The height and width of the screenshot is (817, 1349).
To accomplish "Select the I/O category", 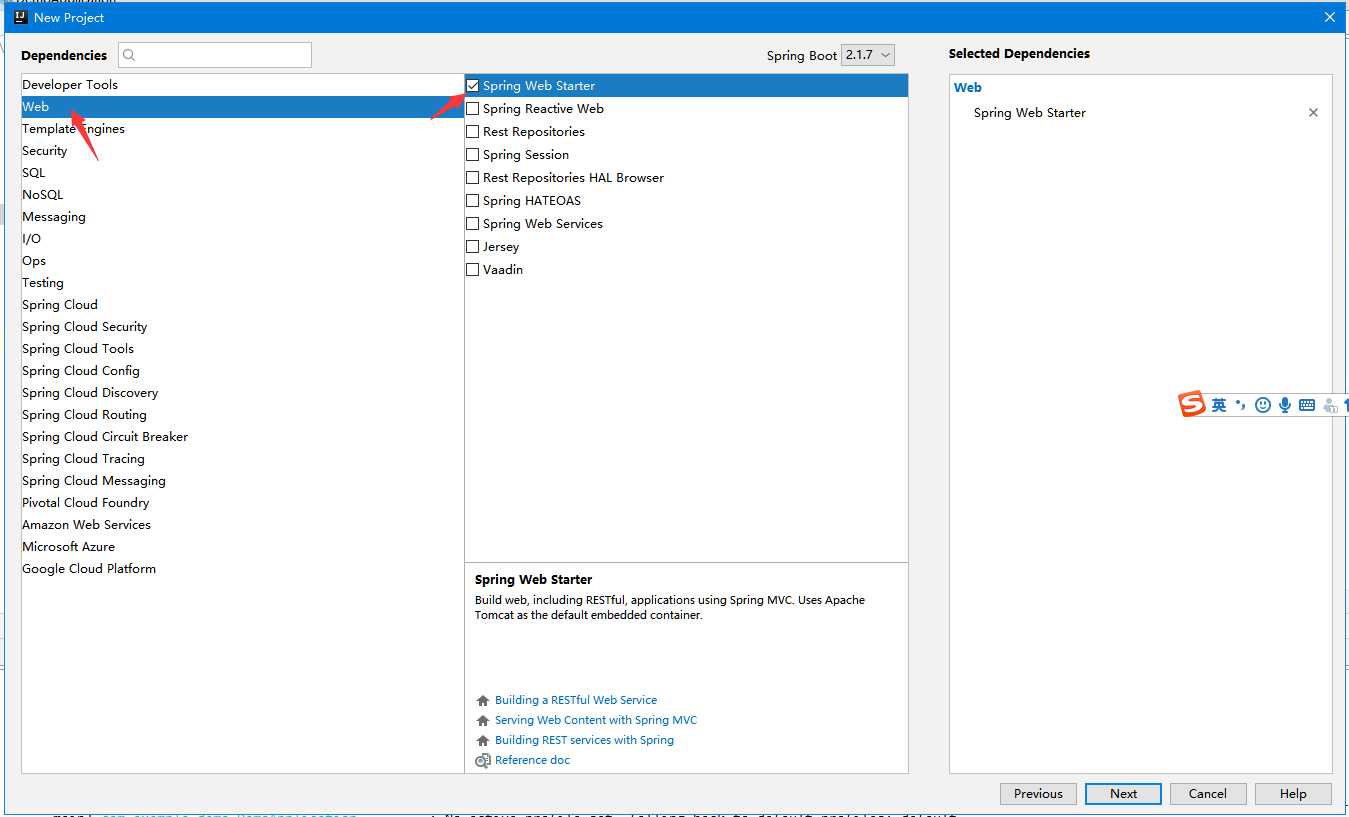I will (x=243, y=239).
